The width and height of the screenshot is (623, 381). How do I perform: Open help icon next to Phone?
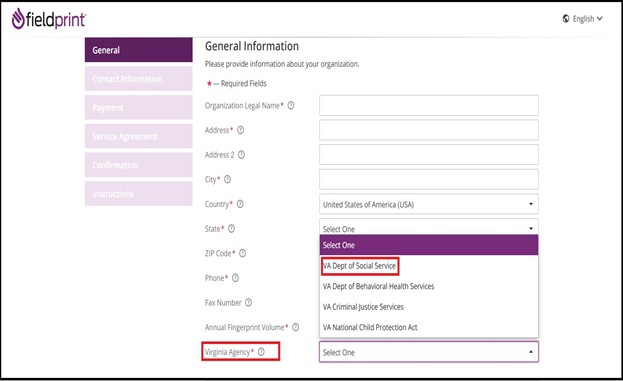235,278
